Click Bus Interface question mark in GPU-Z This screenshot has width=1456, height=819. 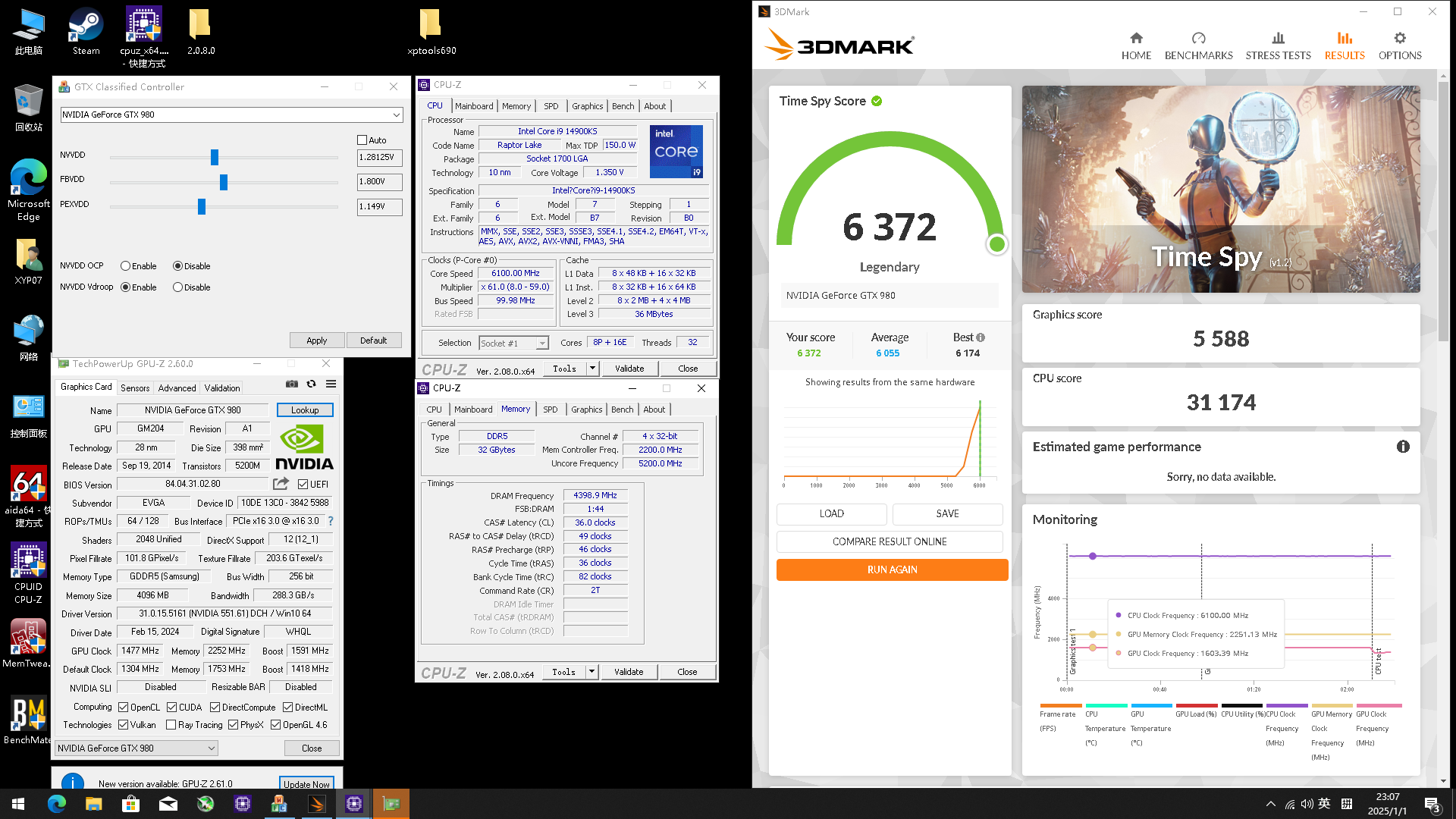(x=331, y=521)
